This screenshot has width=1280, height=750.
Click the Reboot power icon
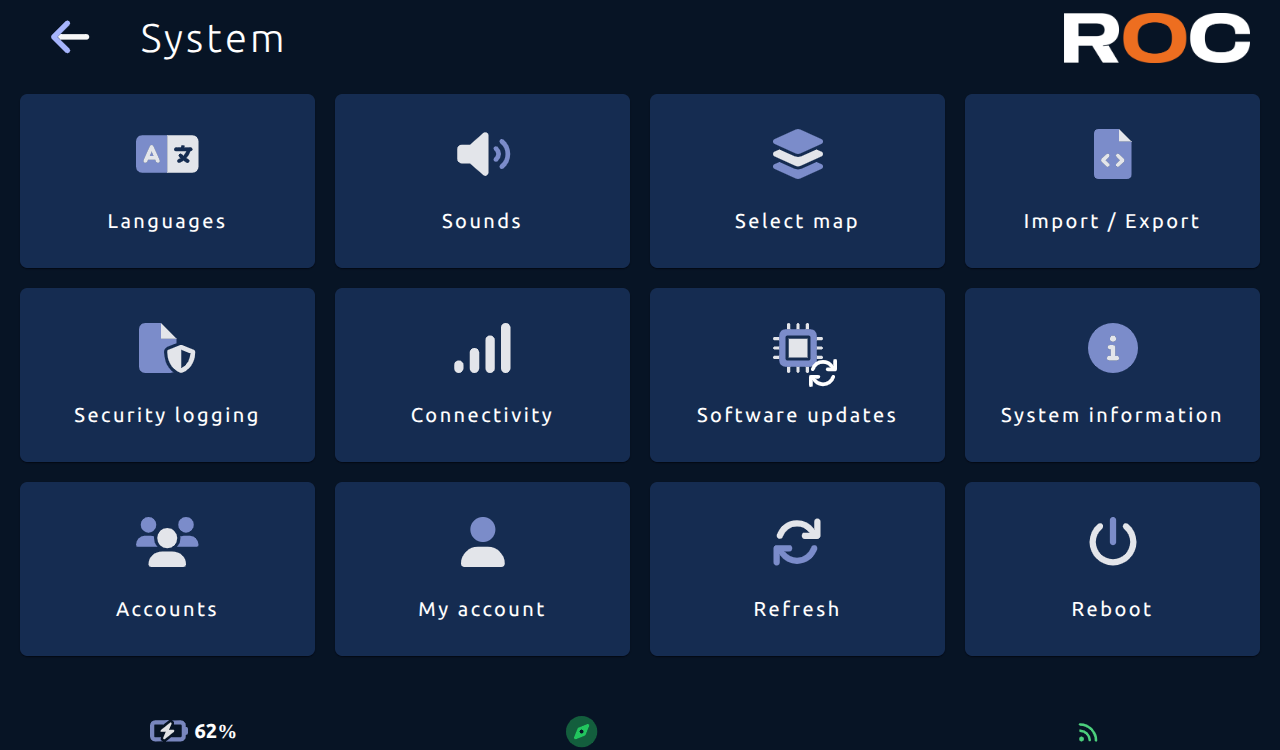(x=1112, y=542)
